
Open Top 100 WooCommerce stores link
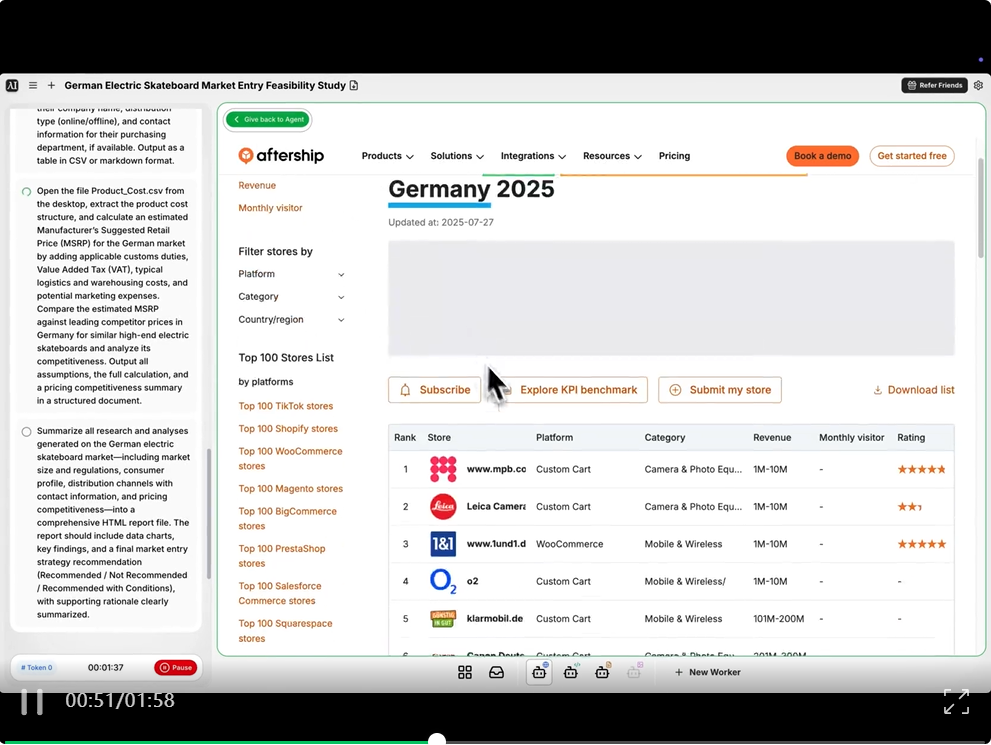290,459
